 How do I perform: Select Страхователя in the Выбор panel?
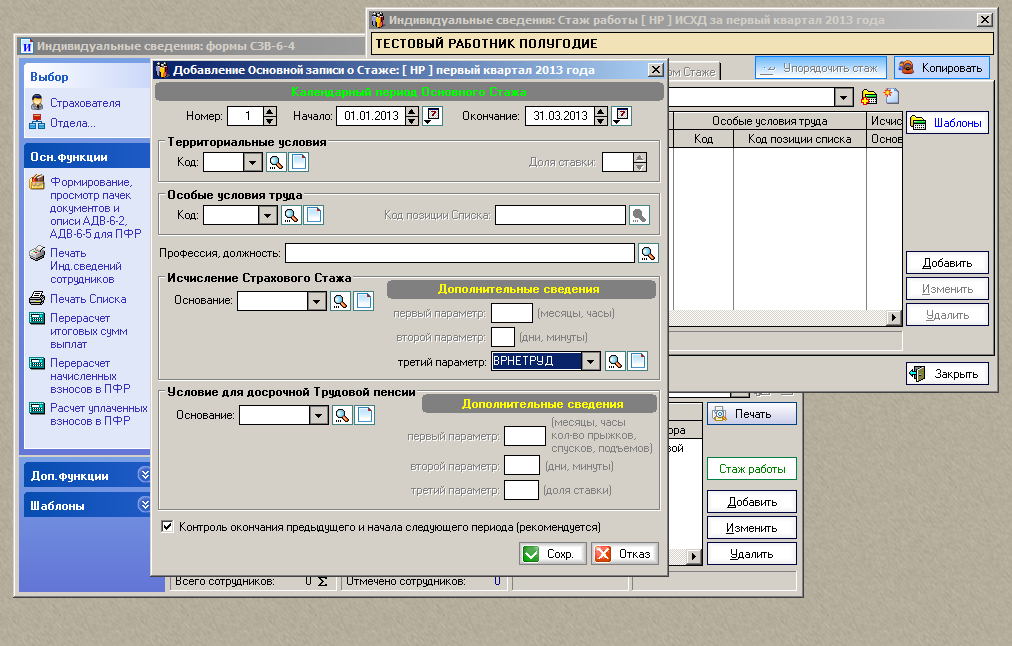pyautogui.click(x=85, y=103)
